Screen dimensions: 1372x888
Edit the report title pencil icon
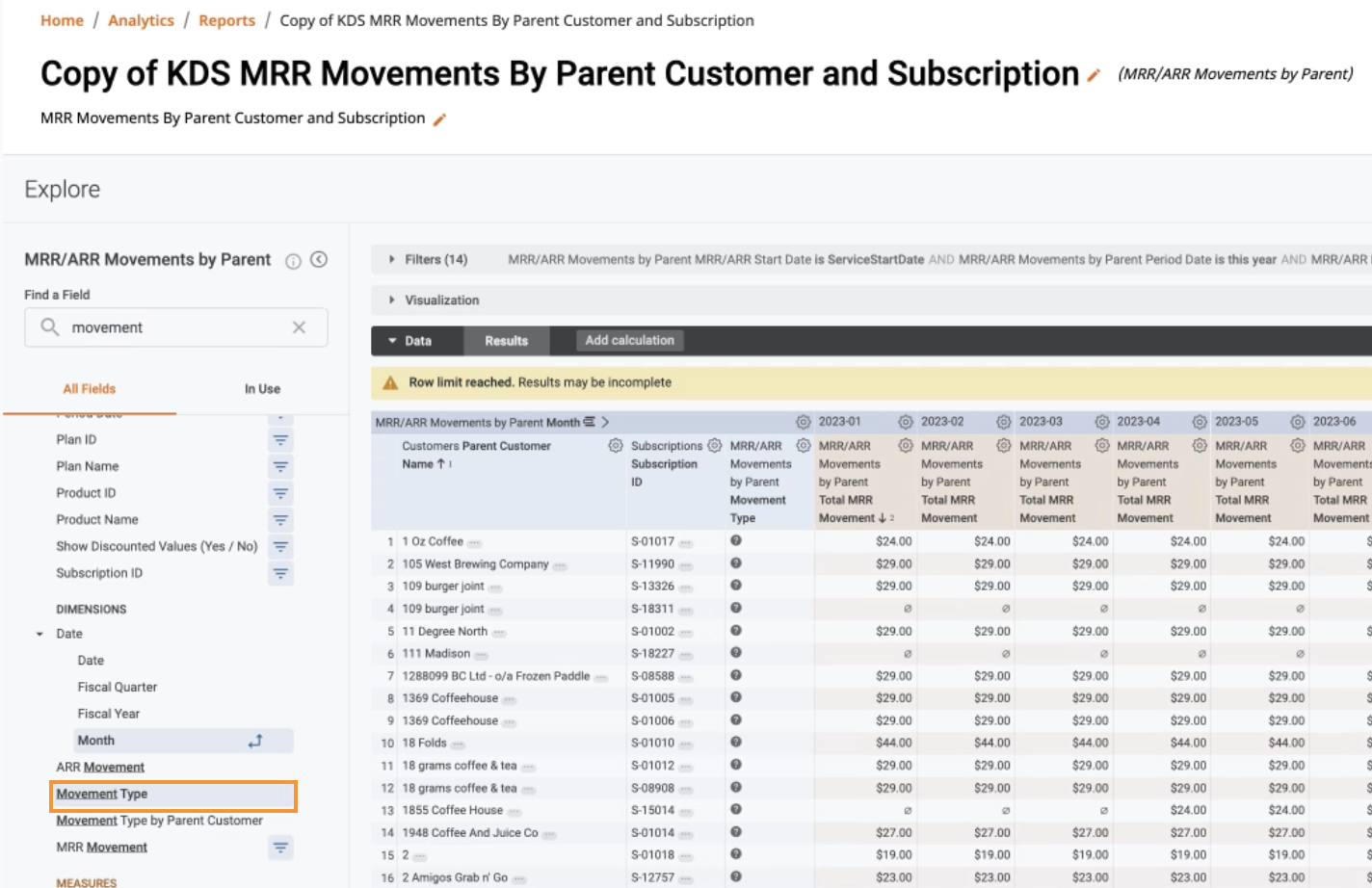1094,75
